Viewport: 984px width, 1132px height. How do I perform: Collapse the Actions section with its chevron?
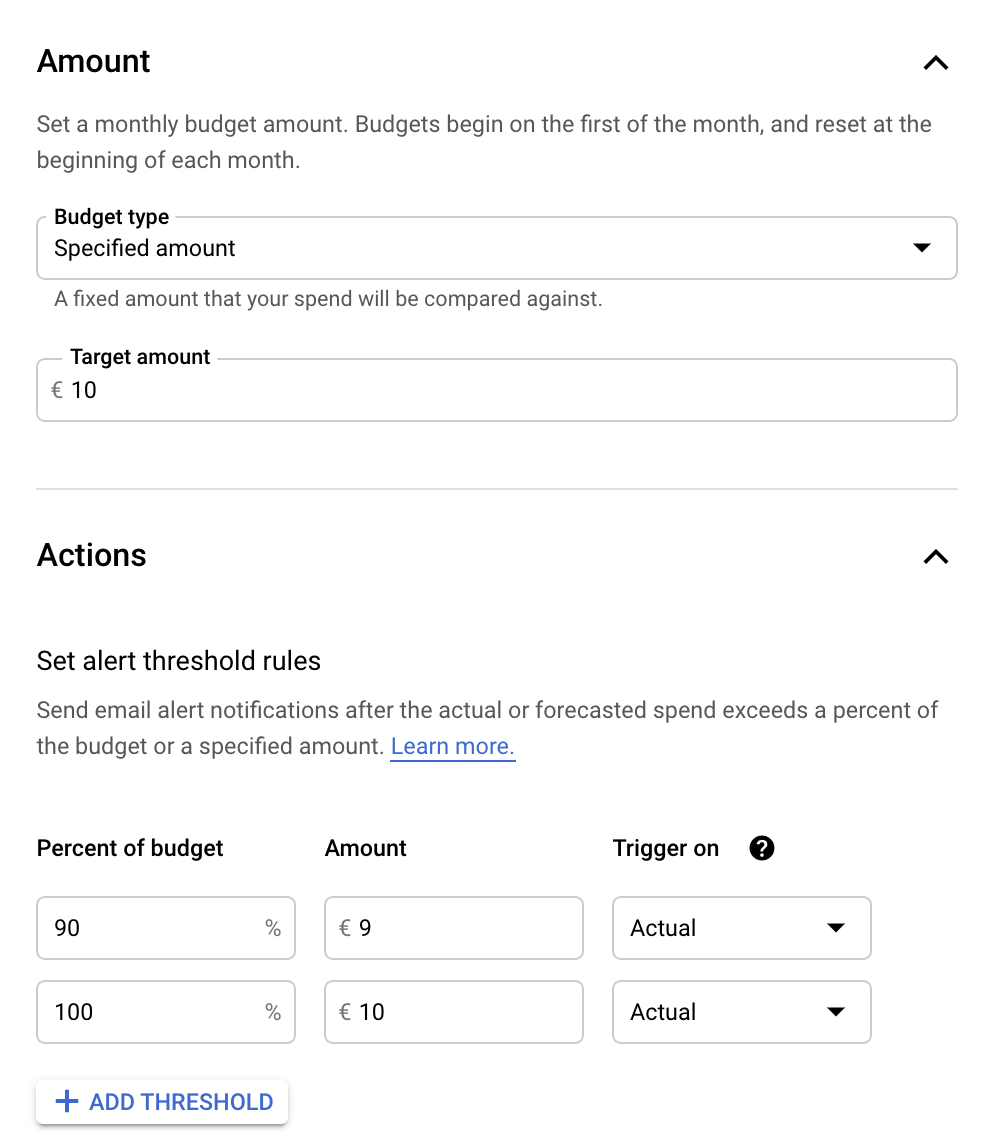tap(935, 557)
